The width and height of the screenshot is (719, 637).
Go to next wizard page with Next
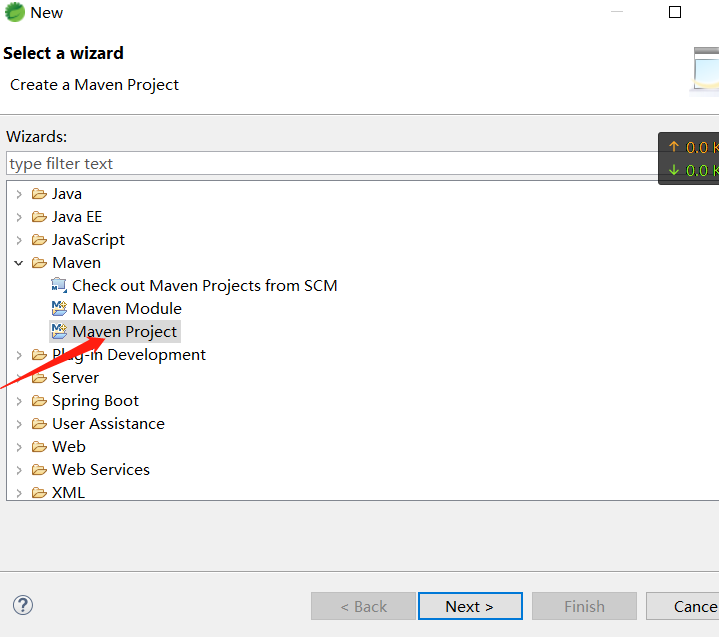point(470,606)
